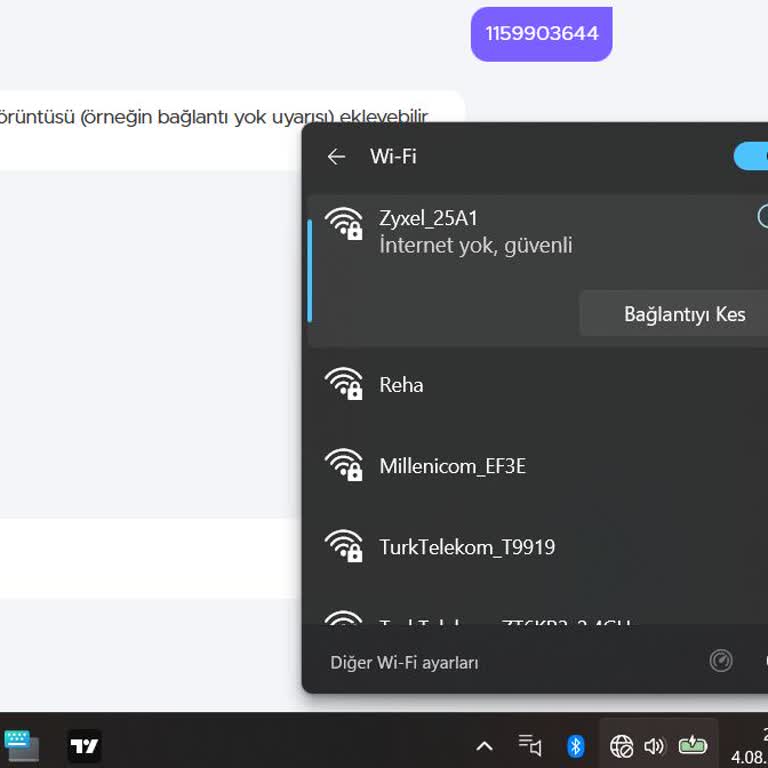Click the 'bağlantı yok uyarısı' chat message

(x=216, y=117)
